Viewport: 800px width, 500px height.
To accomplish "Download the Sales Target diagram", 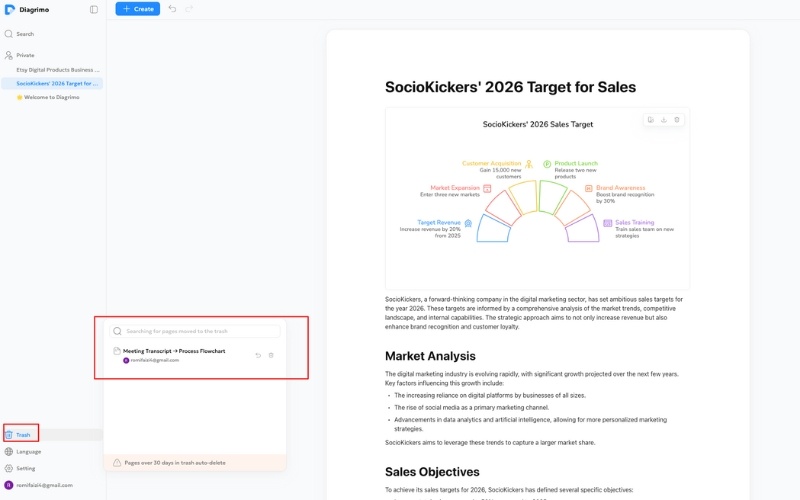I will [663, 120].
